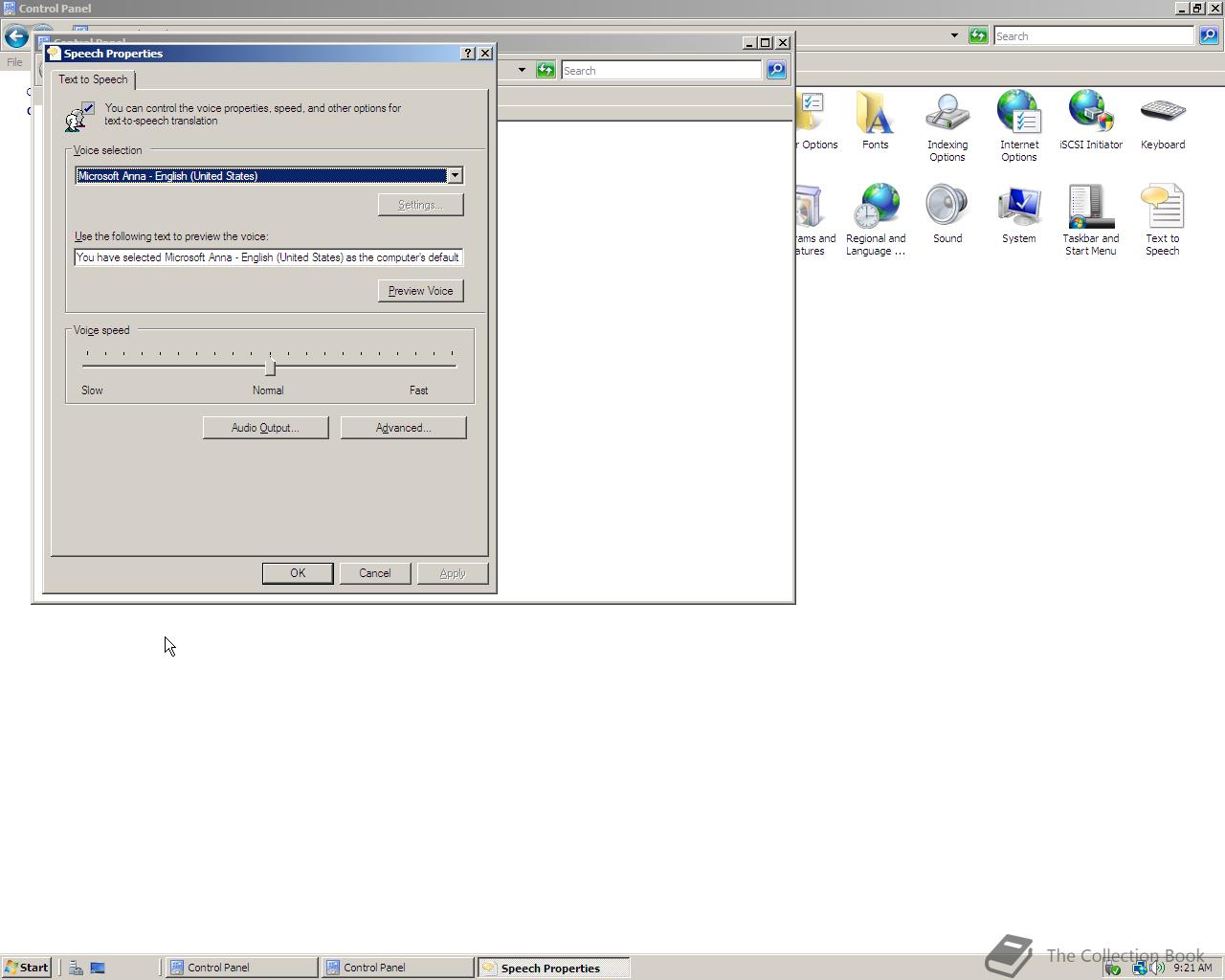The image size is (1225, 980).
Task: Open Taskbar and Start Menu icon
Action: [x=1090, y=220]
